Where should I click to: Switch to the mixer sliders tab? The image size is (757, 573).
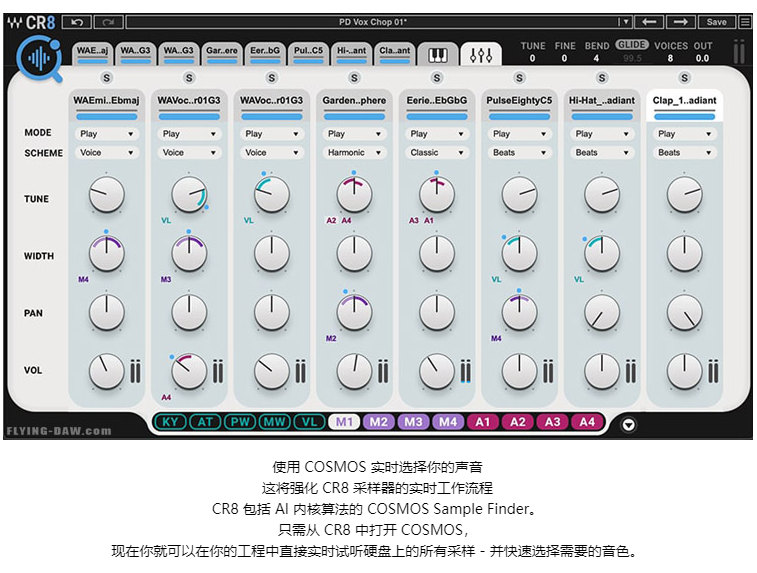(481, 55)
